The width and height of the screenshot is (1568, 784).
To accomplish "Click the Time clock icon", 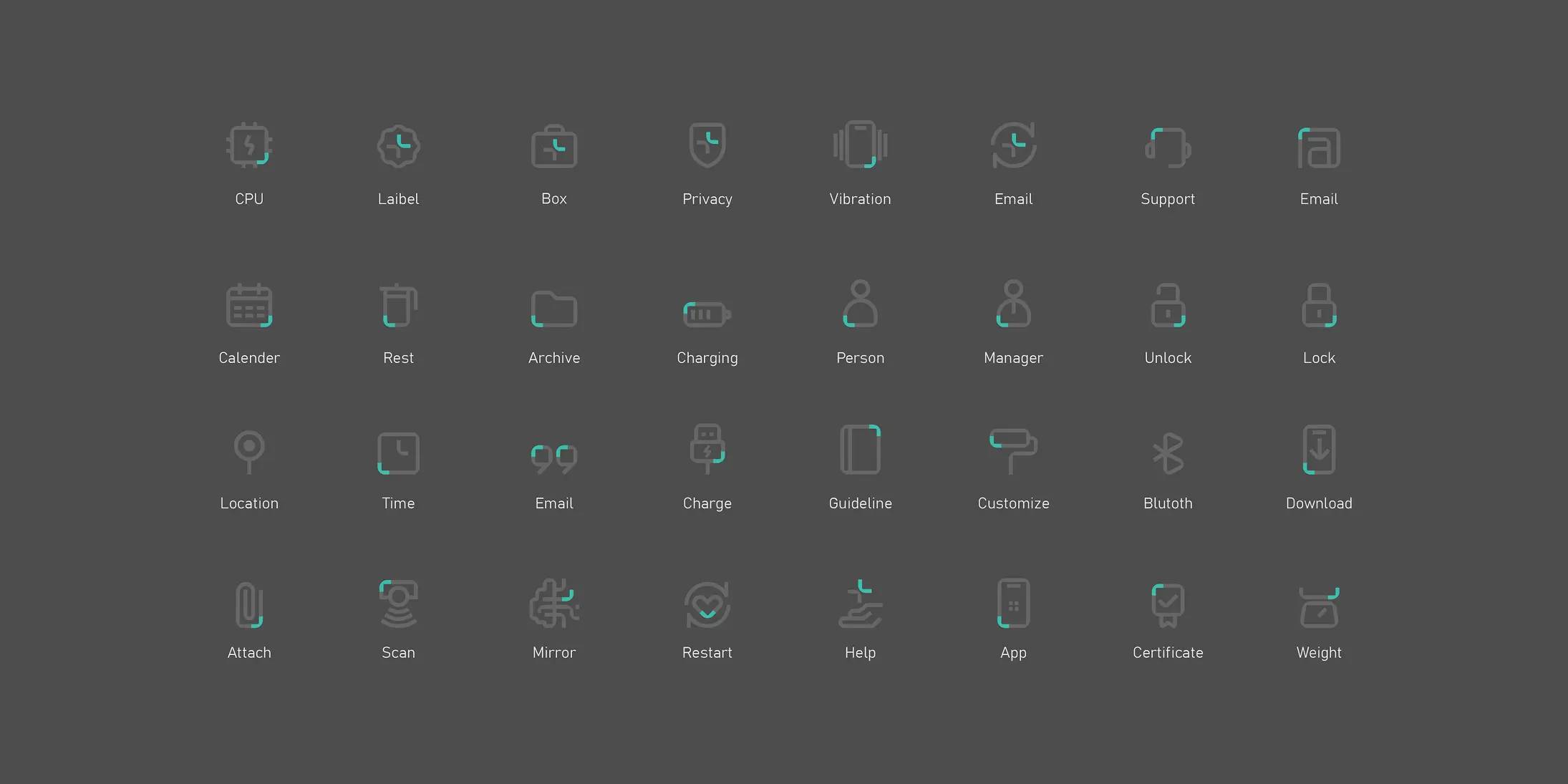I will [398, 453].
